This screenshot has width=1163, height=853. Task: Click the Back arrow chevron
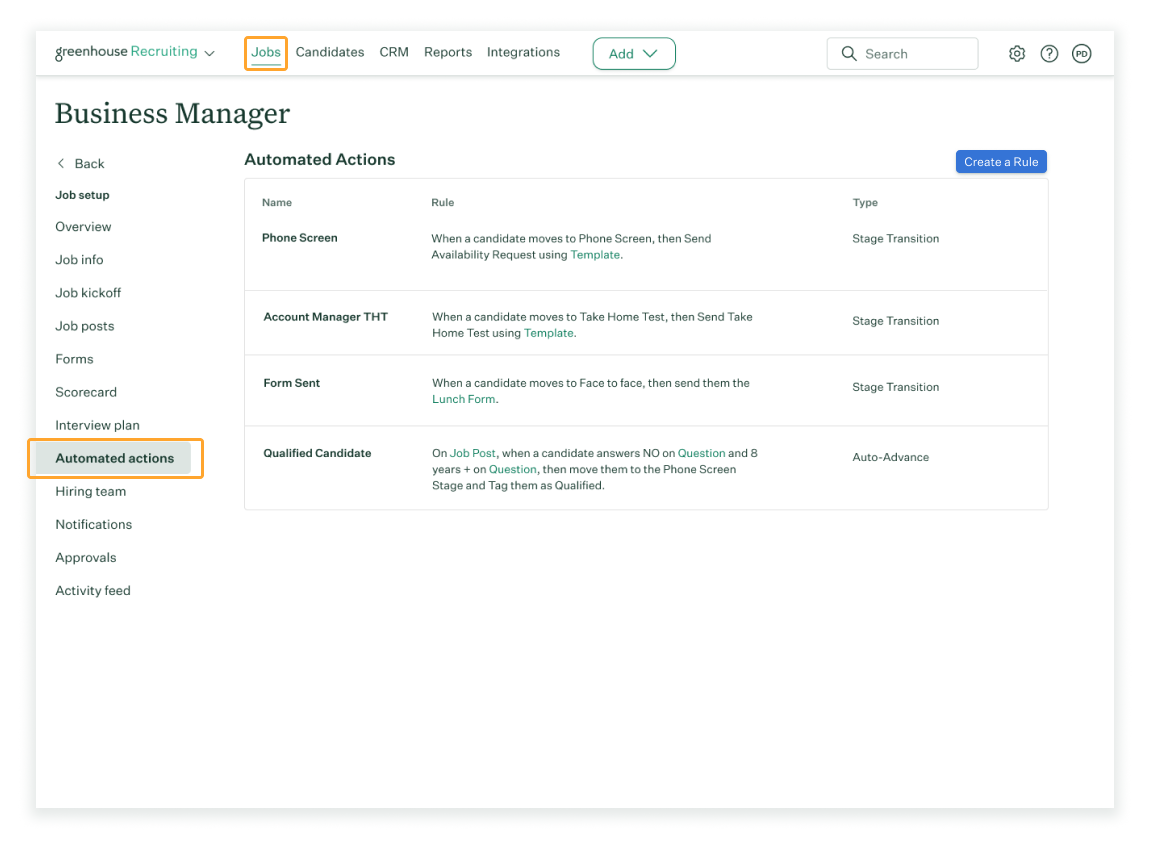(x=61, y=163)
